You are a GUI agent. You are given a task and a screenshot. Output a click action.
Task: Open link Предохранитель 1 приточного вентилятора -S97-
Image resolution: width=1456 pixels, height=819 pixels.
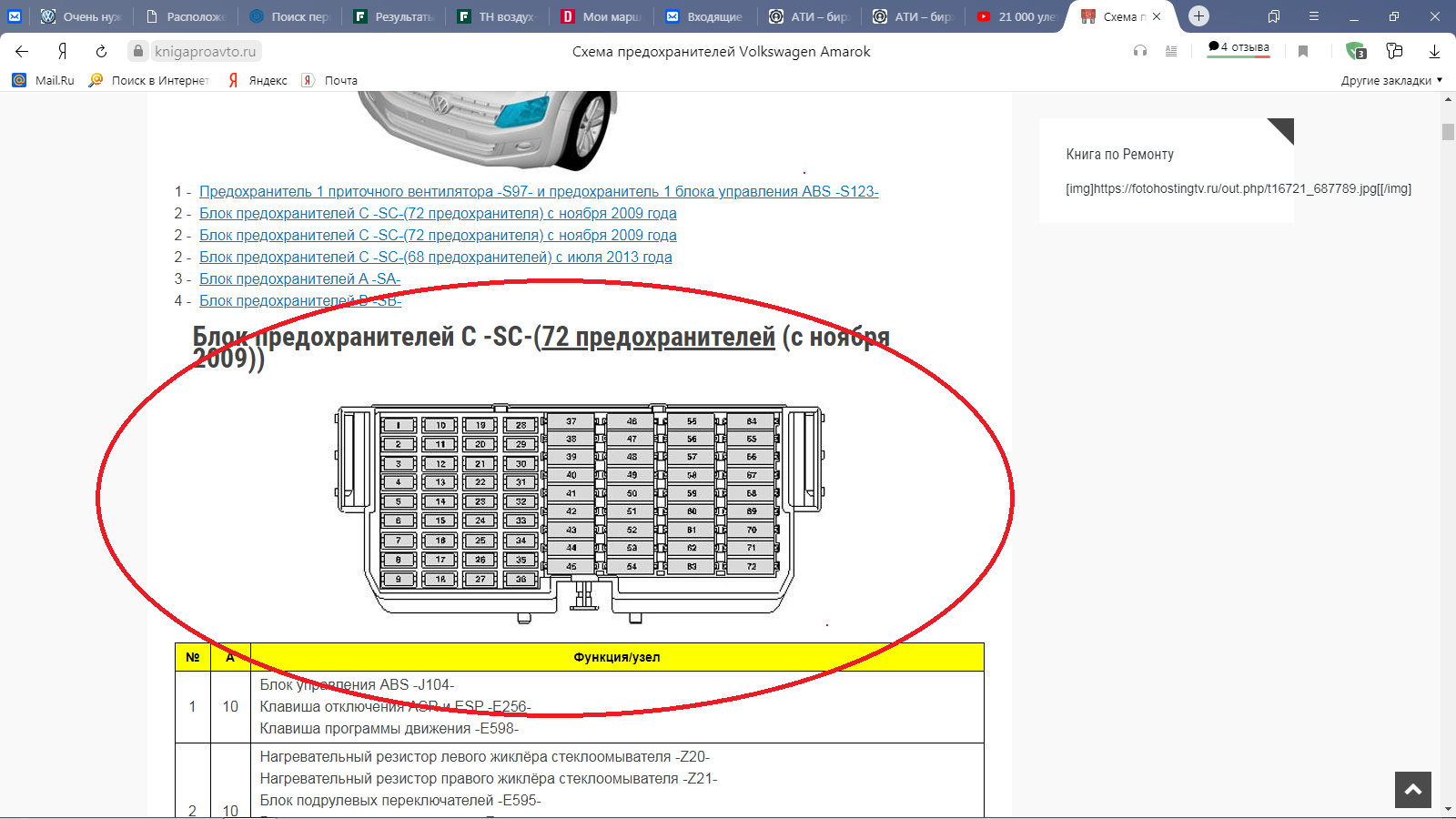539,192
